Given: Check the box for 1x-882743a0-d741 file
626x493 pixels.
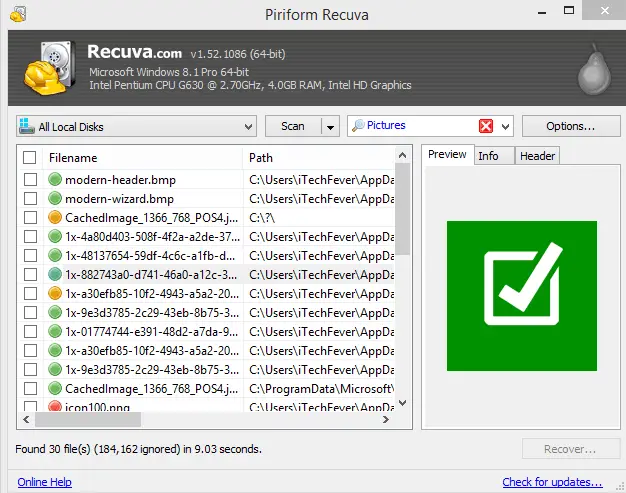Looking at the screenshot, I should 30,274.
